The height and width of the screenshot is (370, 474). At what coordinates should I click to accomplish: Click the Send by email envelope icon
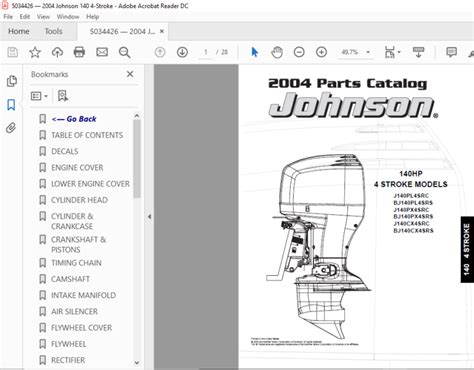[102, 52]
